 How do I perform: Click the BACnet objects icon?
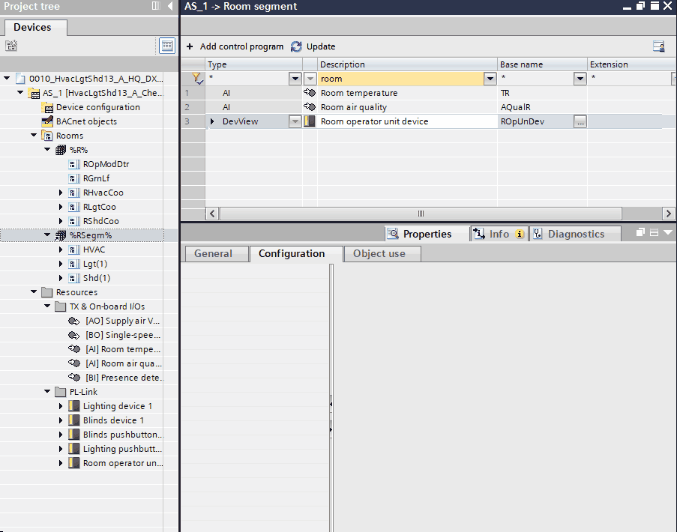coord(47,121)
